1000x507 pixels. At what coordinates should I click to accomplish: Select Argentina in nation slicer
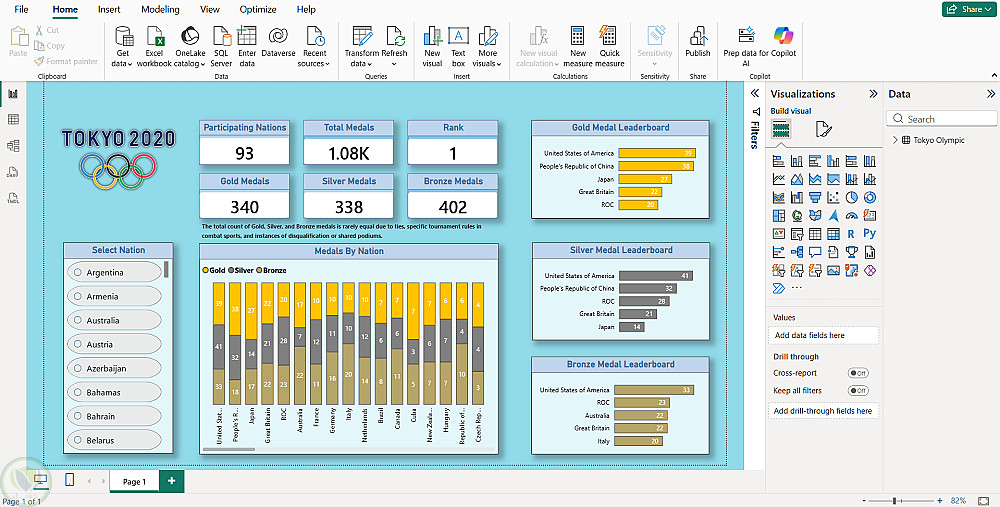pos(114,272)
